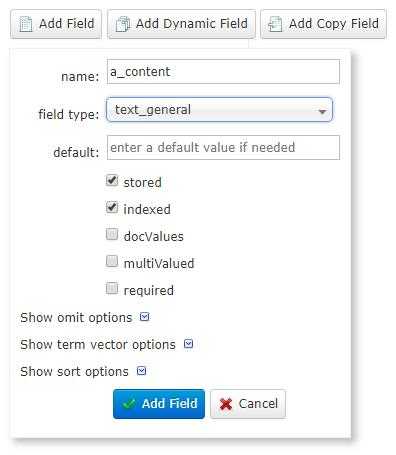The image size is (396, 455).
Task: Click the Add Copy Field icon
Action: [x=276, y=24]
